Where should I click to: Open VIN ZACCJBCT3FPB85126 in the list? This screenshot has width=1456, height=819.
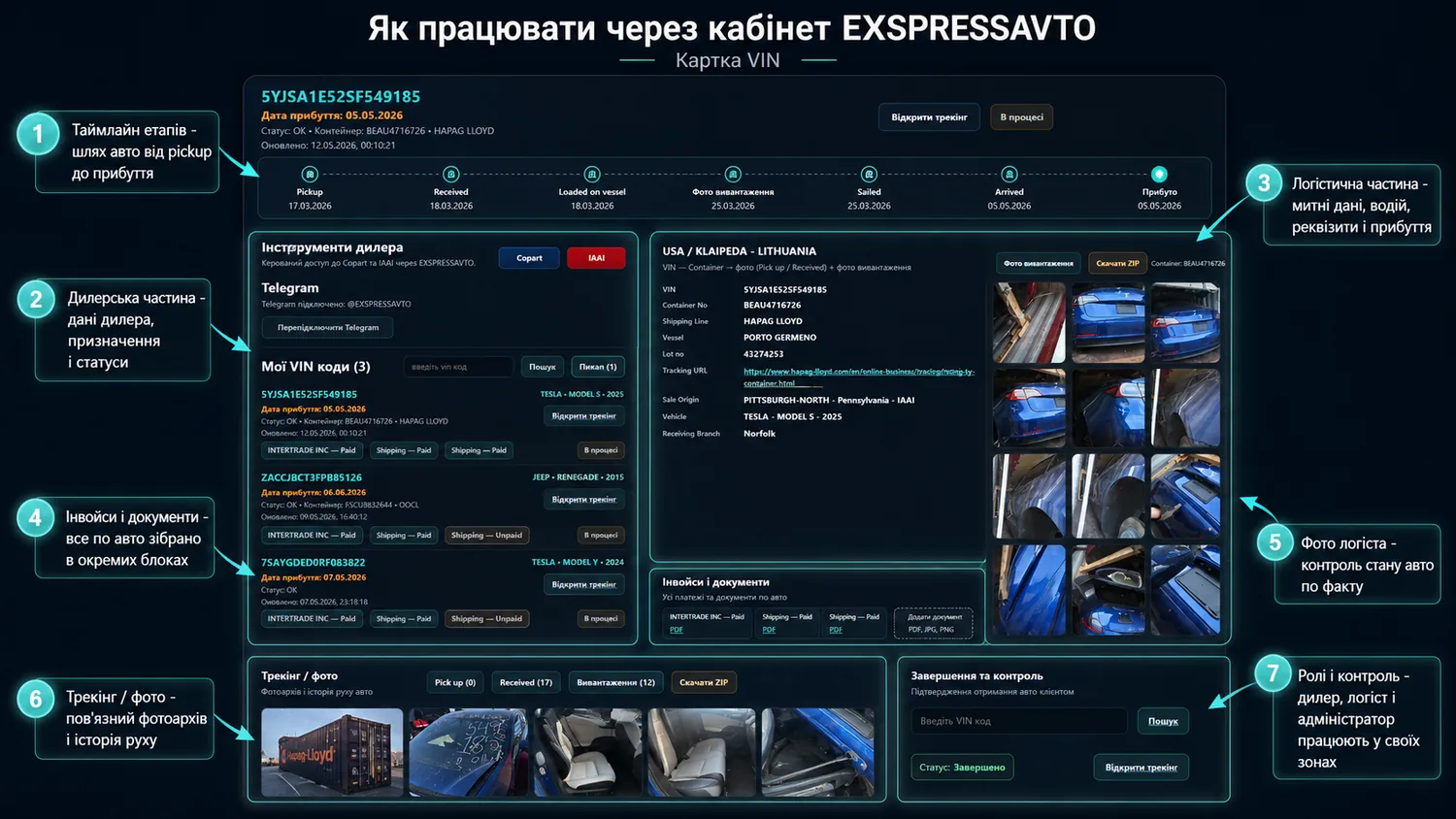(312, 477)
